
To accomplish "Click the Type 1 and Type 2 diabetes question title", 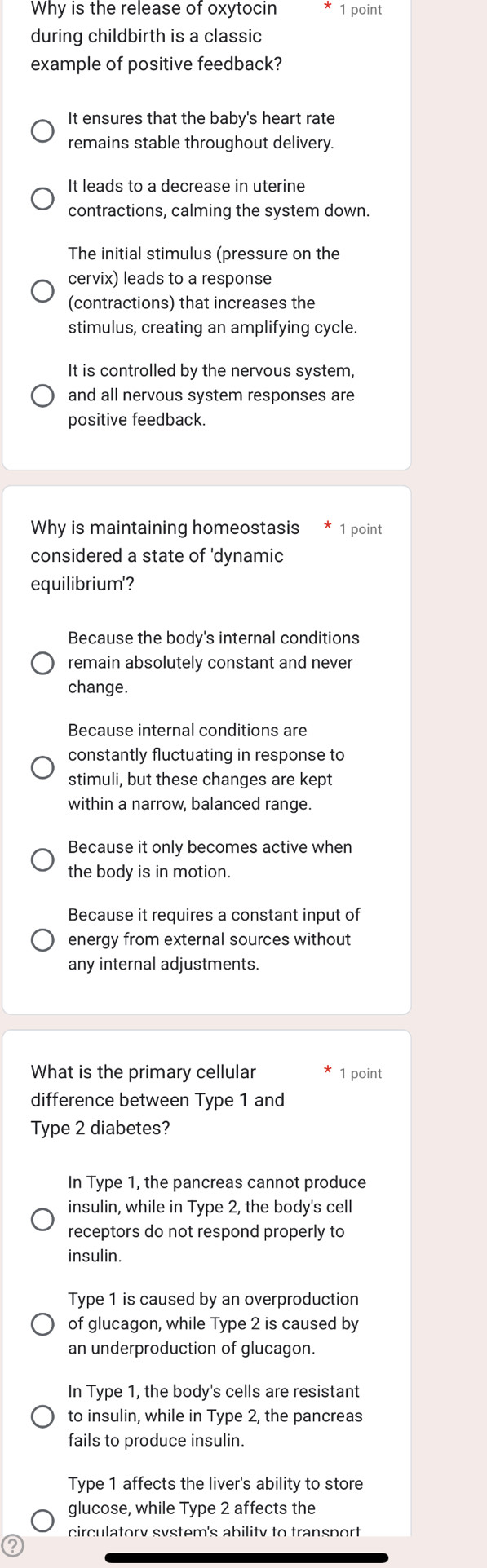I will (155, 1100).
